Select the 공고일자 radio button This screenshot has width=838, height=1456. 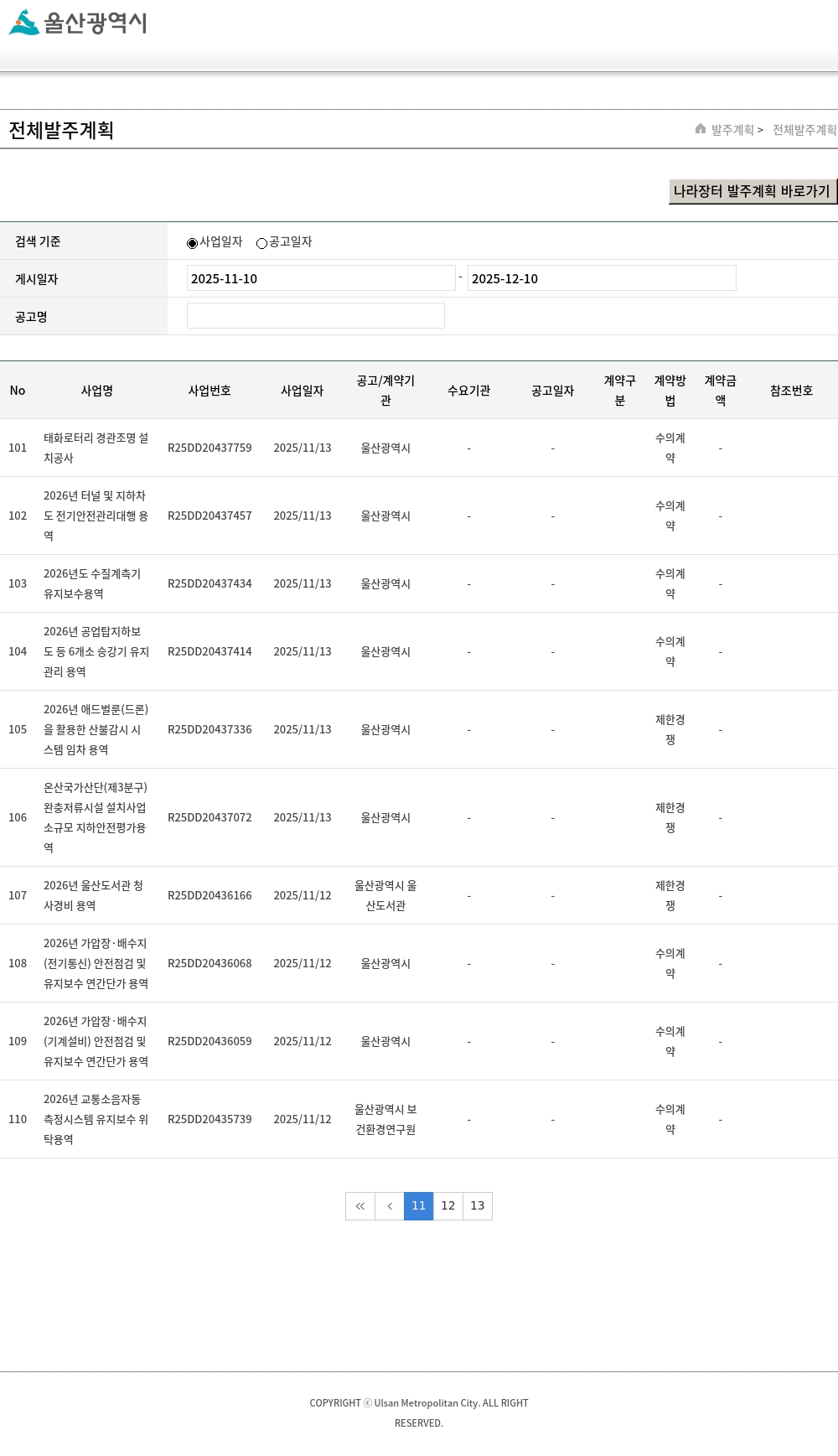tap(261, 243)
